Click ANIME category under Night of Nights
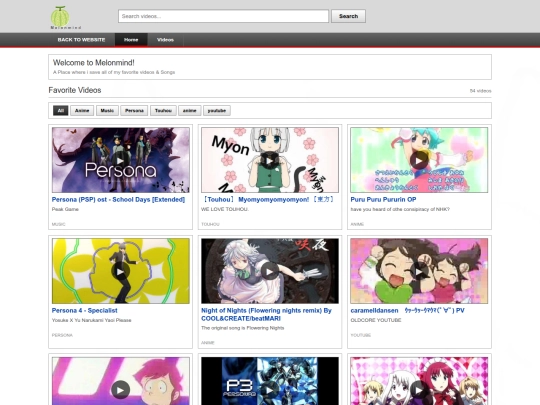The width and height of the screenshot is (540, 405). [208, 343]
